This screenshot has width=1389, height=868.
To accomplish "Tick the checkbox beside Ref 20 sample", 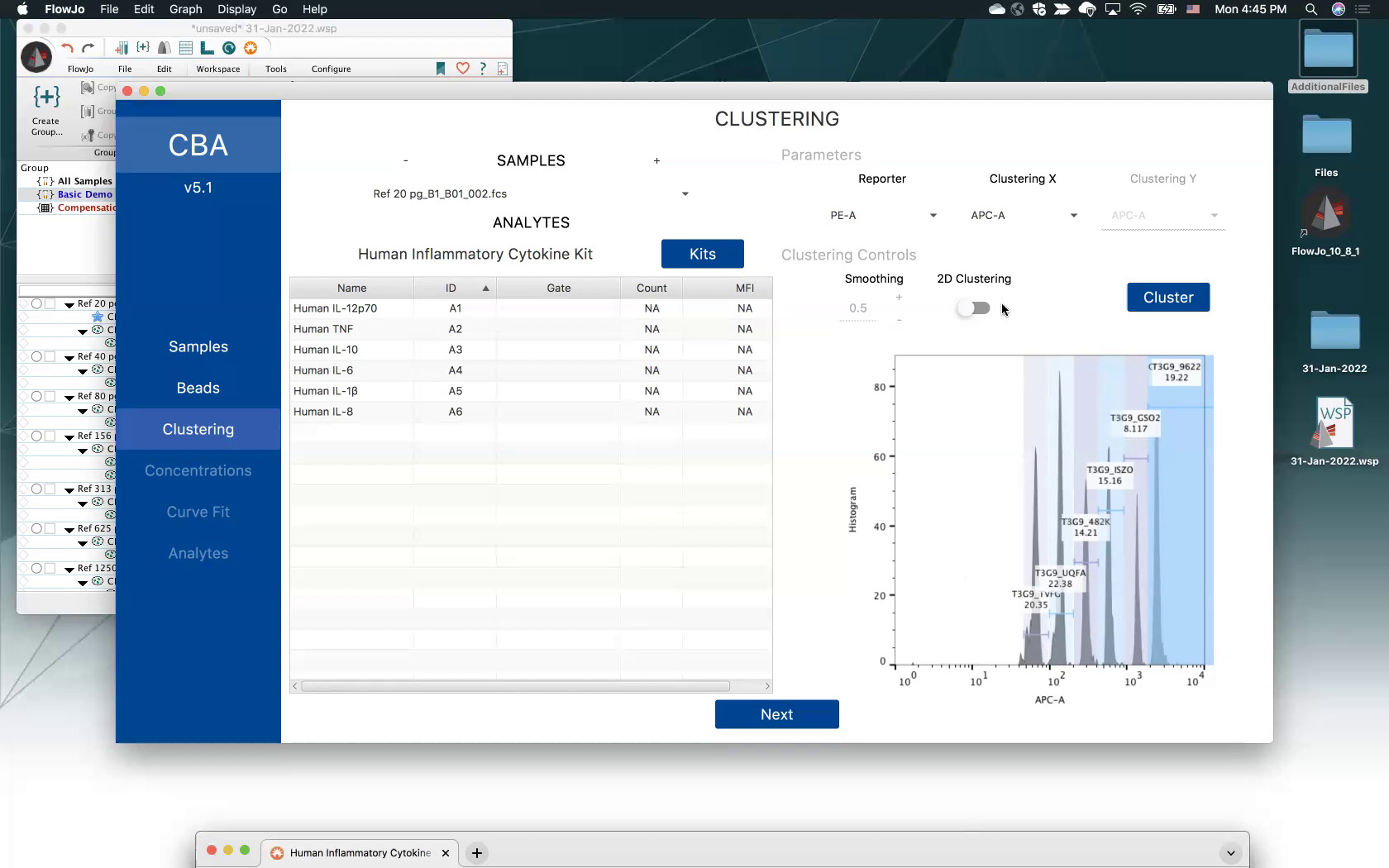I will [50, 303].
